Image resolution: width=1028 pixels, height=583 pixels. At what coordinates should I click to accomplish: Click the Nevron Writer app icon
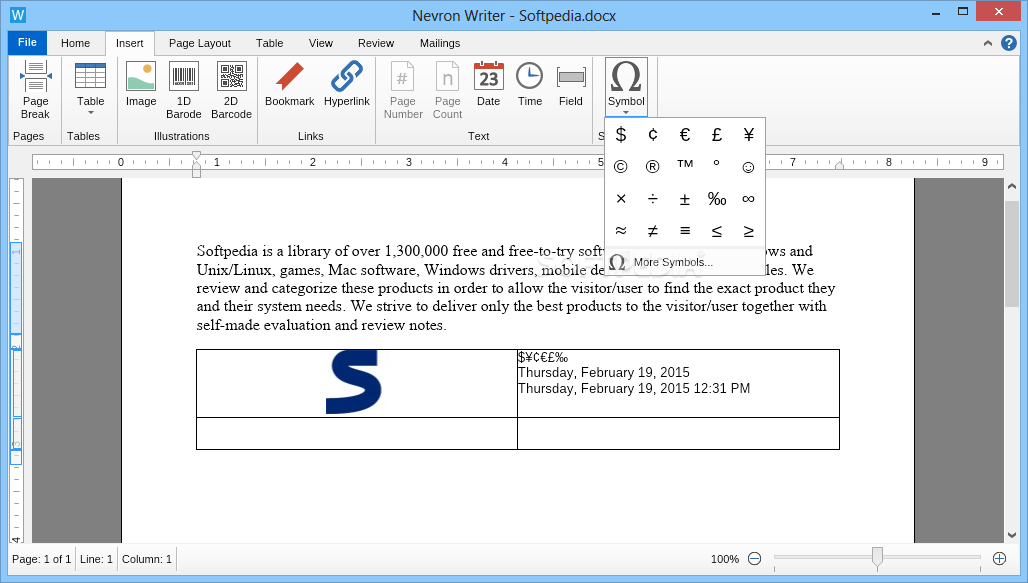tap(18, 14)
